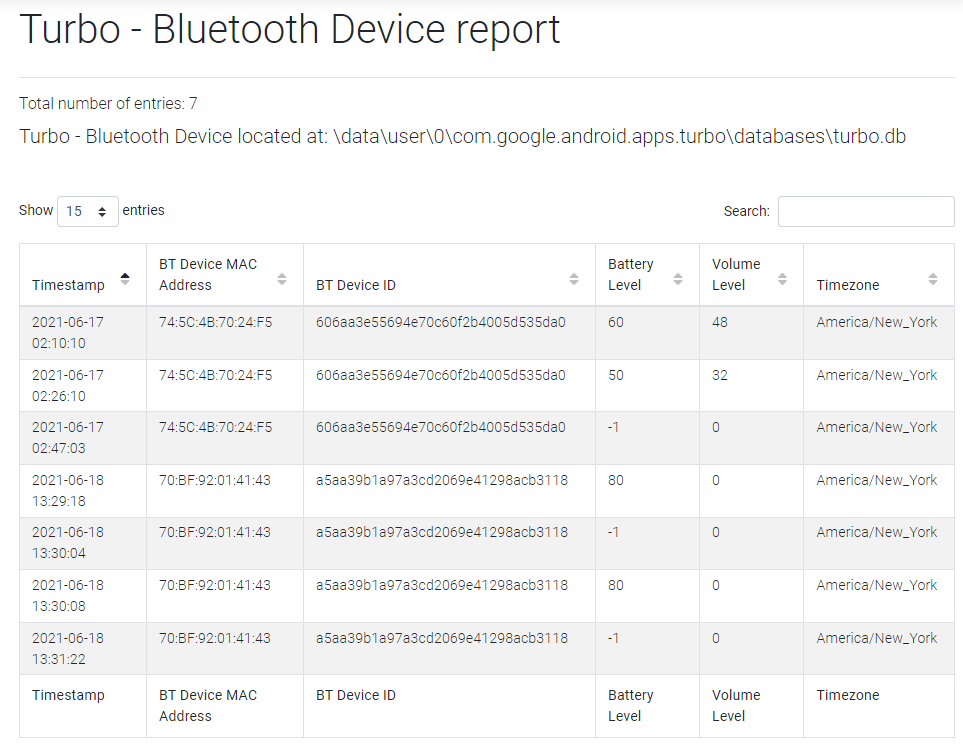Click sort arrows for Timezone column
Image resolution: width=963 pixels, height=754 pixels.
[x=933, y=279]
